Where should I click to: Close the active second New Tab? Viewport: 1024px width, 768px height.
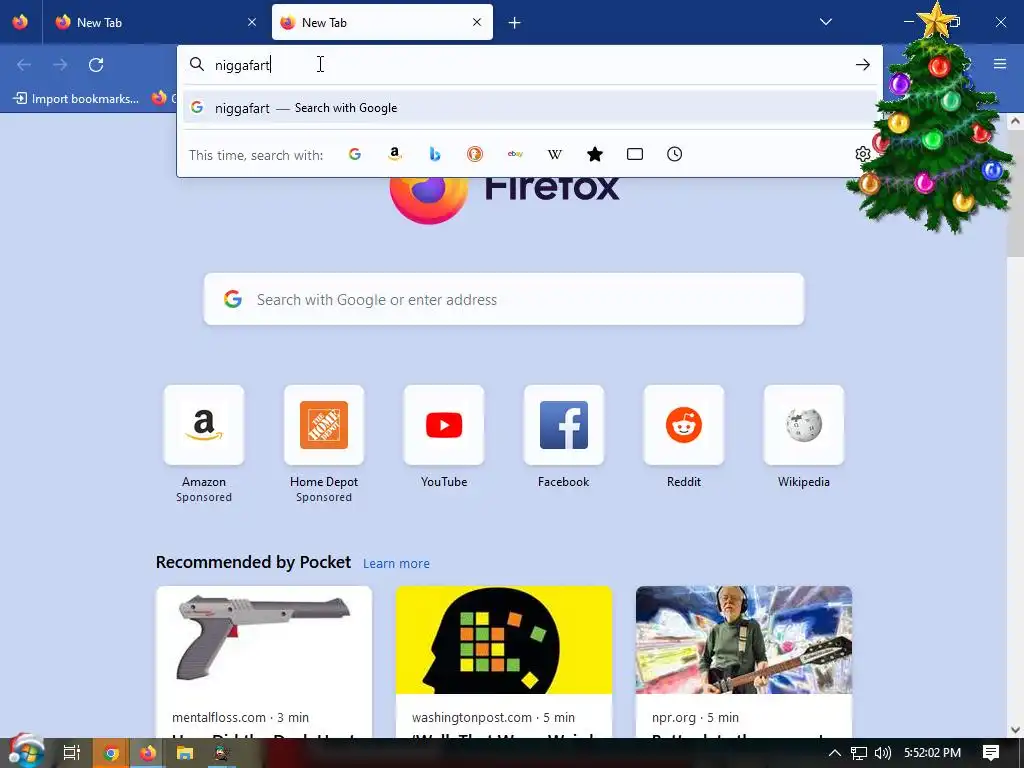477,22
